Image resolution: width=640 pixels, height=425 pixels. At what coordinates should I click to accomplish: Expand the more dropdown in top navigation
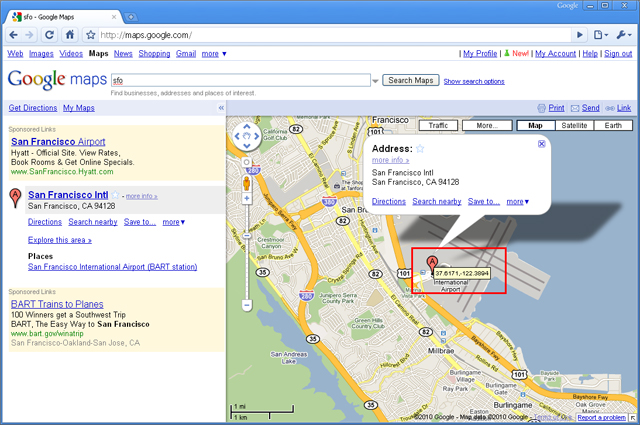tap(214, 53)
